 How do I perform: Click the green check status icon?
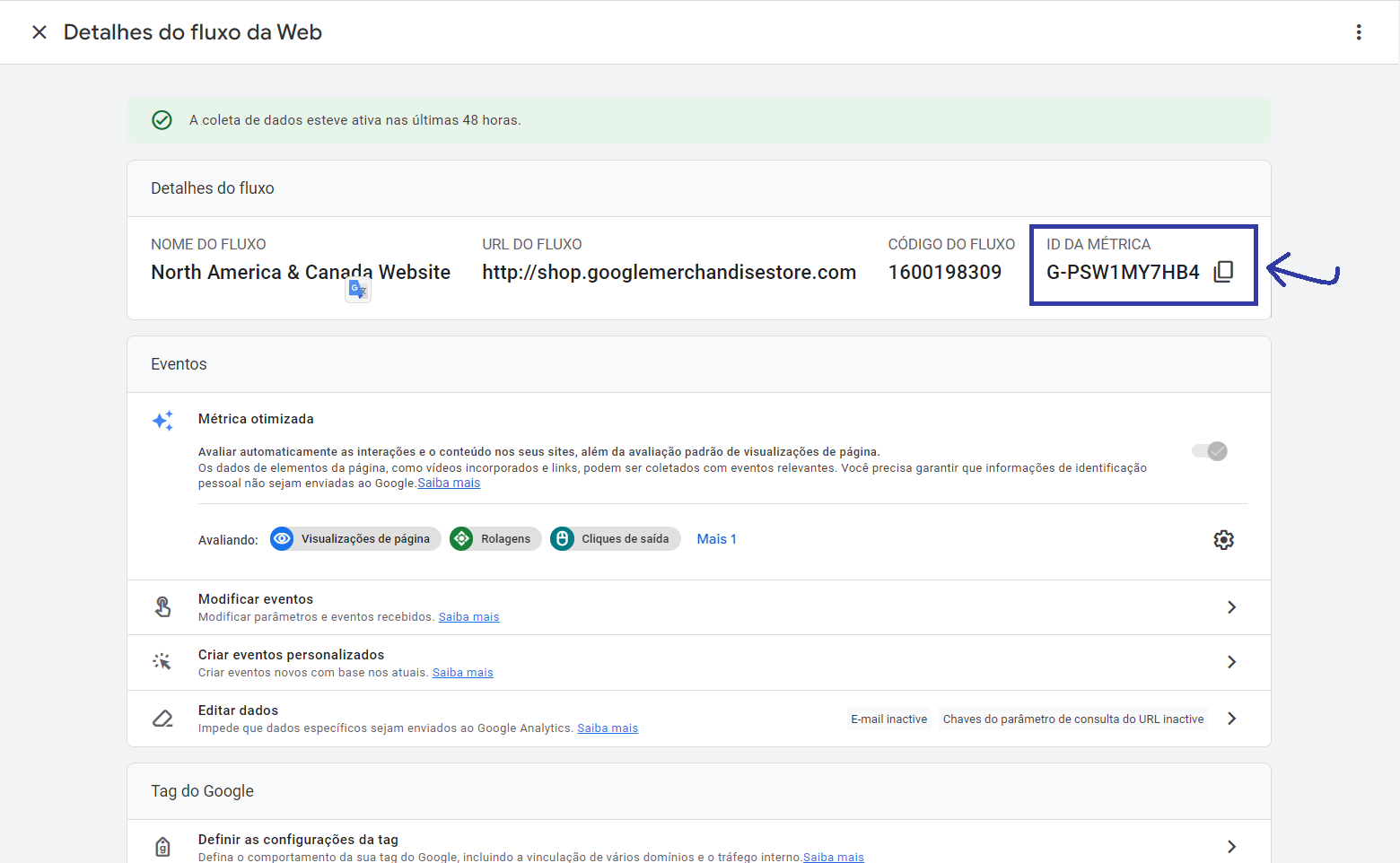(162, 120)
